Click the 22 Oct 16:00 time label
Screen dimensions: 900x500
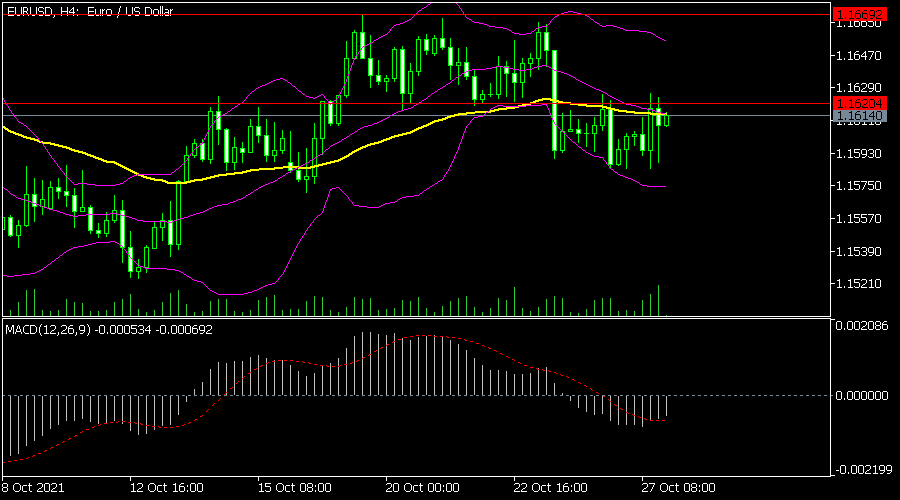(550, 487)
